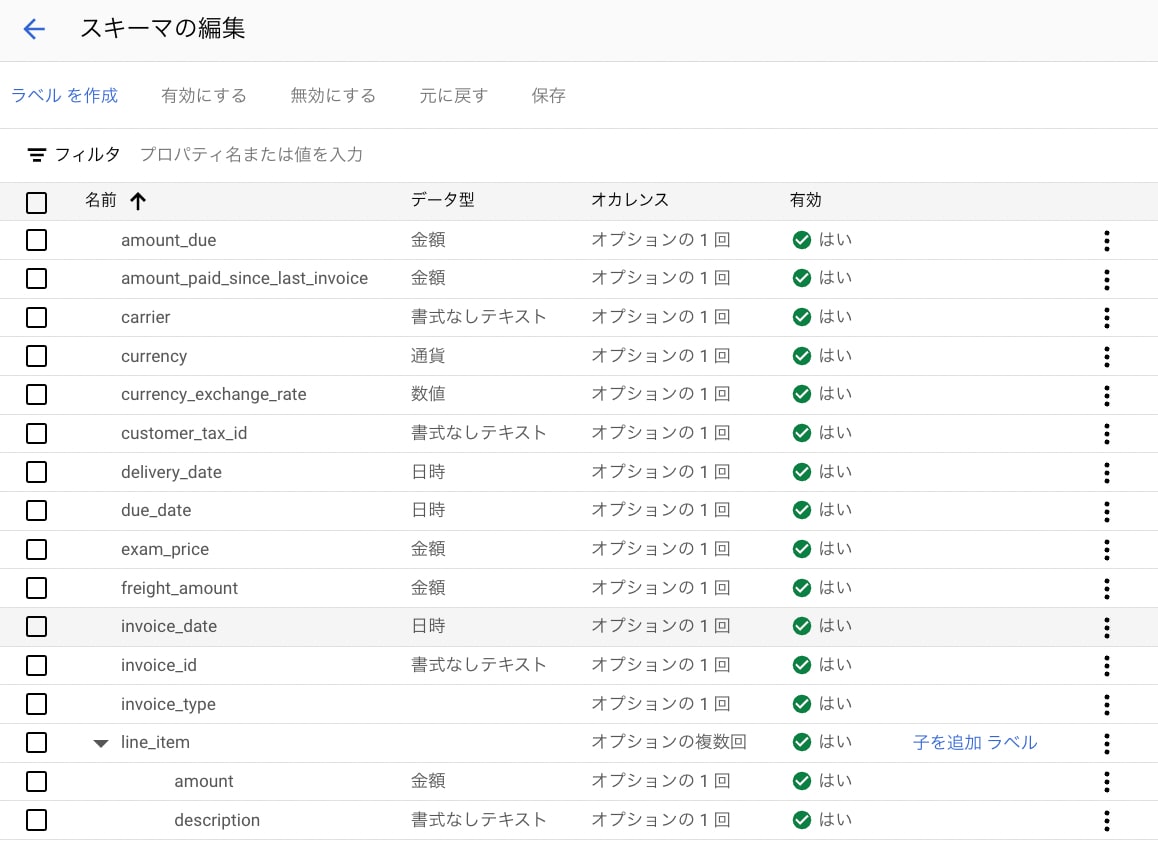Click green check icon in line_item row
The image size is (1158, 846).
(x=801, y=743)
